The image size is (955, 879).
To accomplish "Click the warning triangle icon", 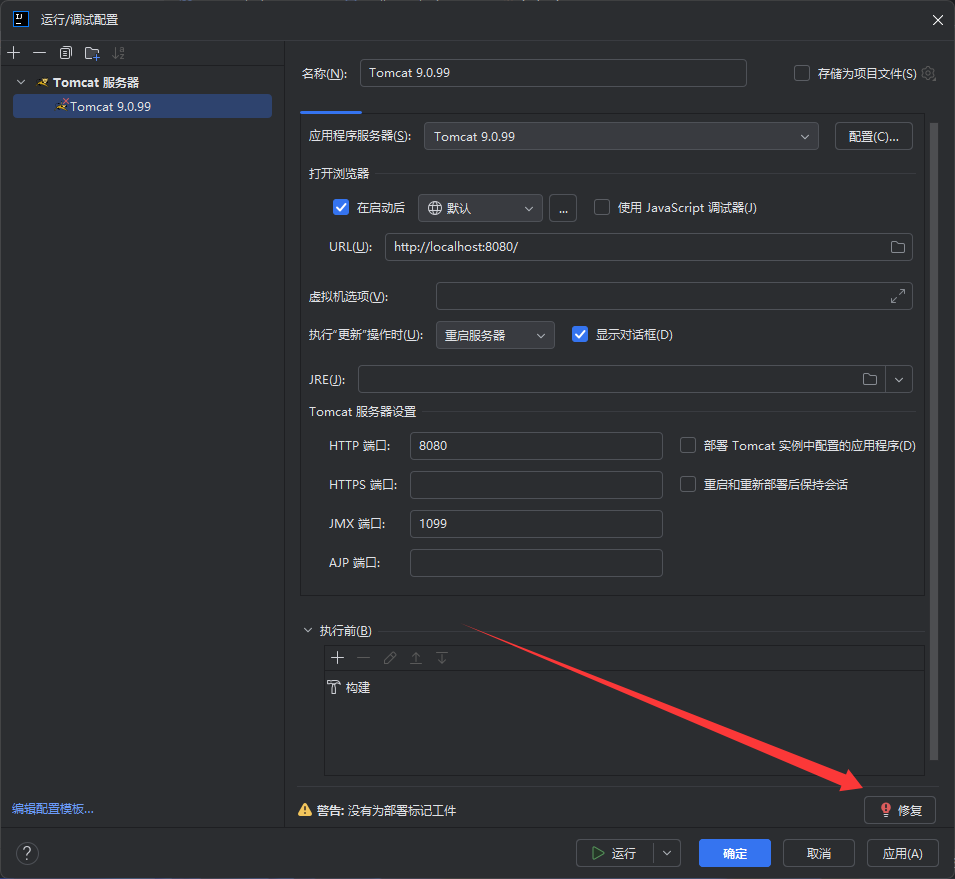I will coord(305,810).
